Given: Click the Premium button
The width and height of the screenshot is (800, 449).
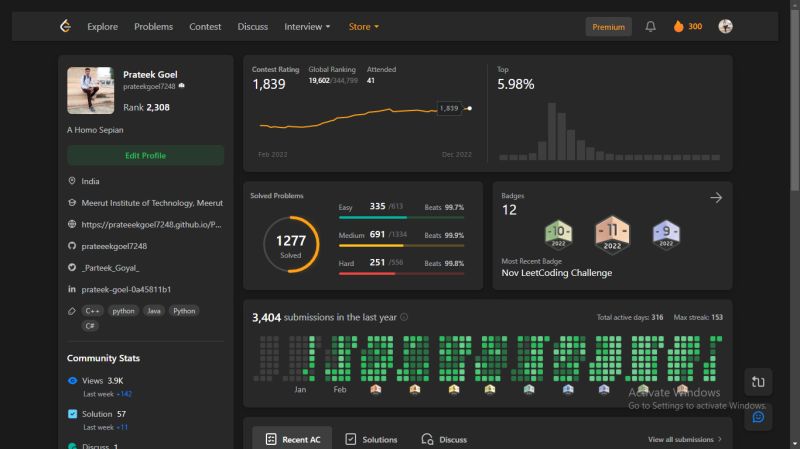Looking at the screenshot, I should click(x=608, y=27).
